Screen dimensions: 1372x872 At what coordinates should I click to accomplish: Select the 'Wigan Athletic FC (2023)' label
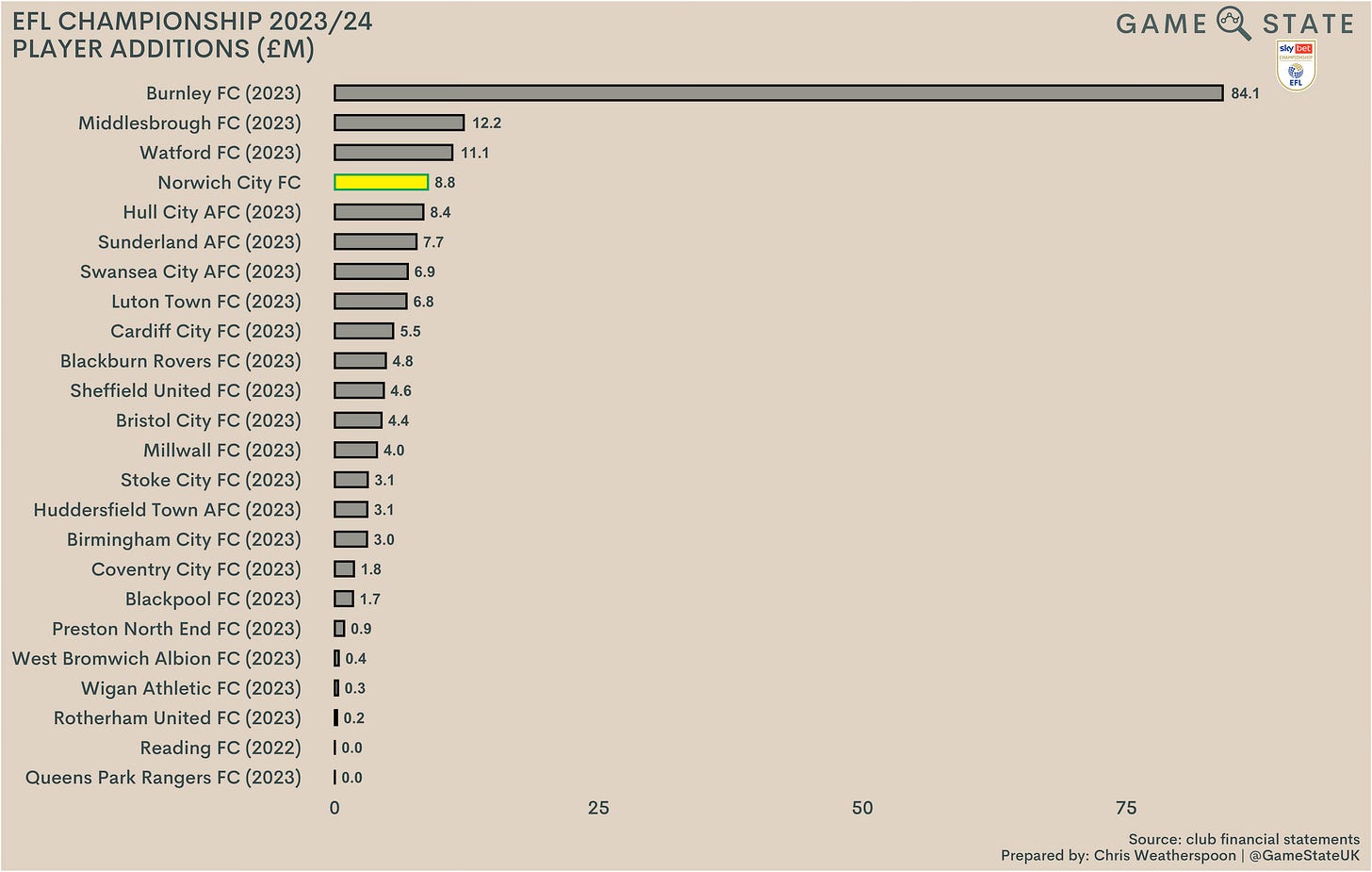(191, 688)
